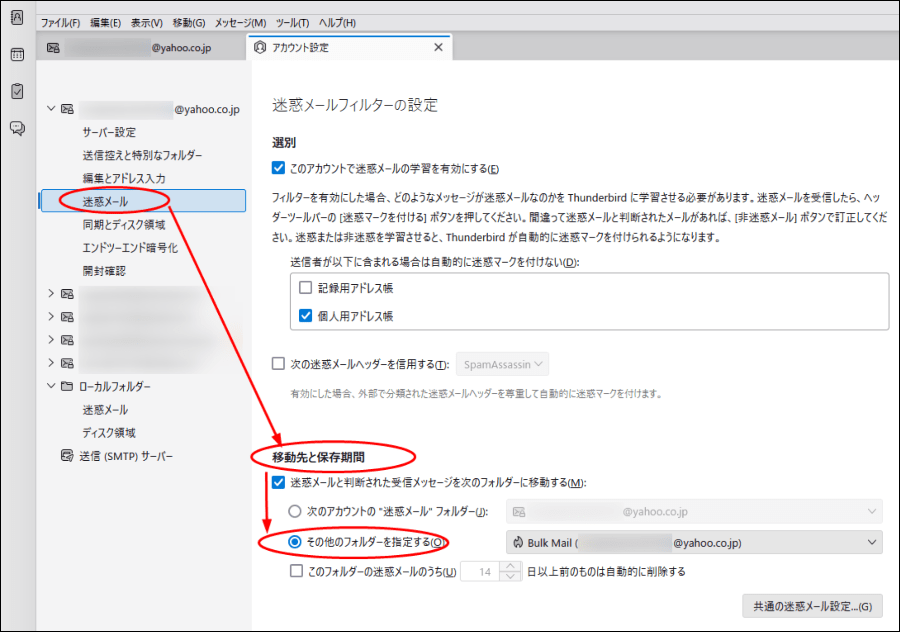Click the days field showing 14
Viewport: 900px width, 632px height.
pos(481,572)
